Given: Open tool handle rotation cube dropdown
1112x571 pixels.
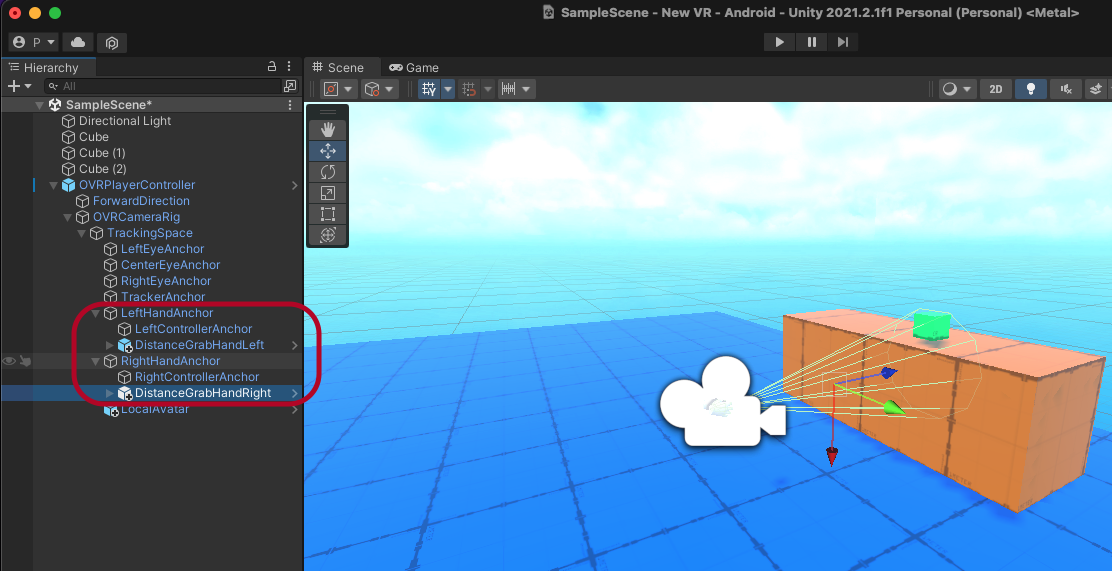Looking at the screenshot, I should [x=379, y=89].
